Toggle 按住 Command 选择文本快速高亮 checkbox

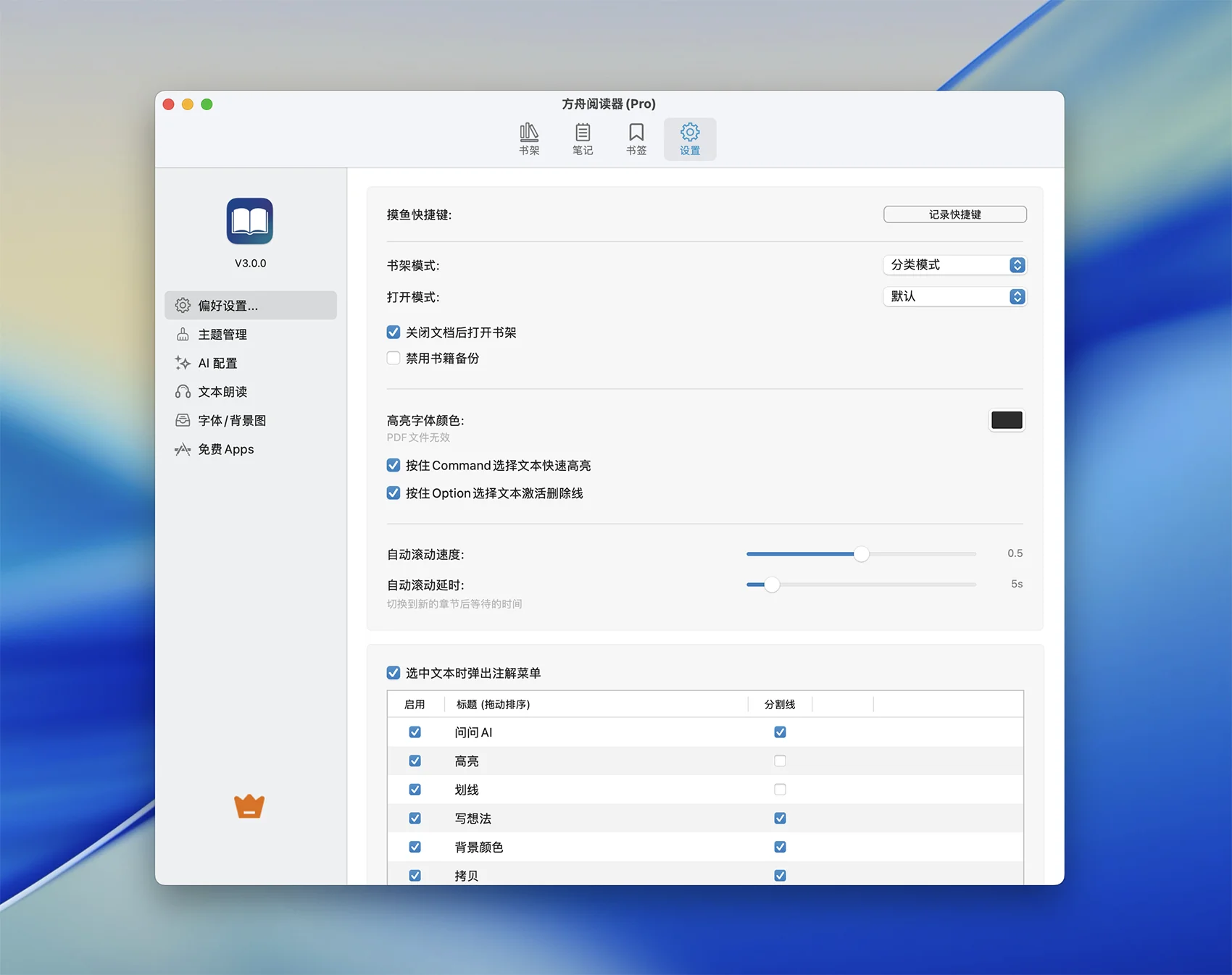[x=394, y=466]
